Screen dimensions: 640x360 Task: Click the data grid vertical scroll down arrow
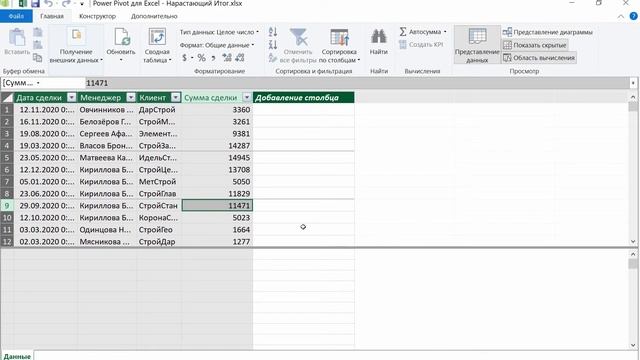pyautogui.click(x=633, y=242)
